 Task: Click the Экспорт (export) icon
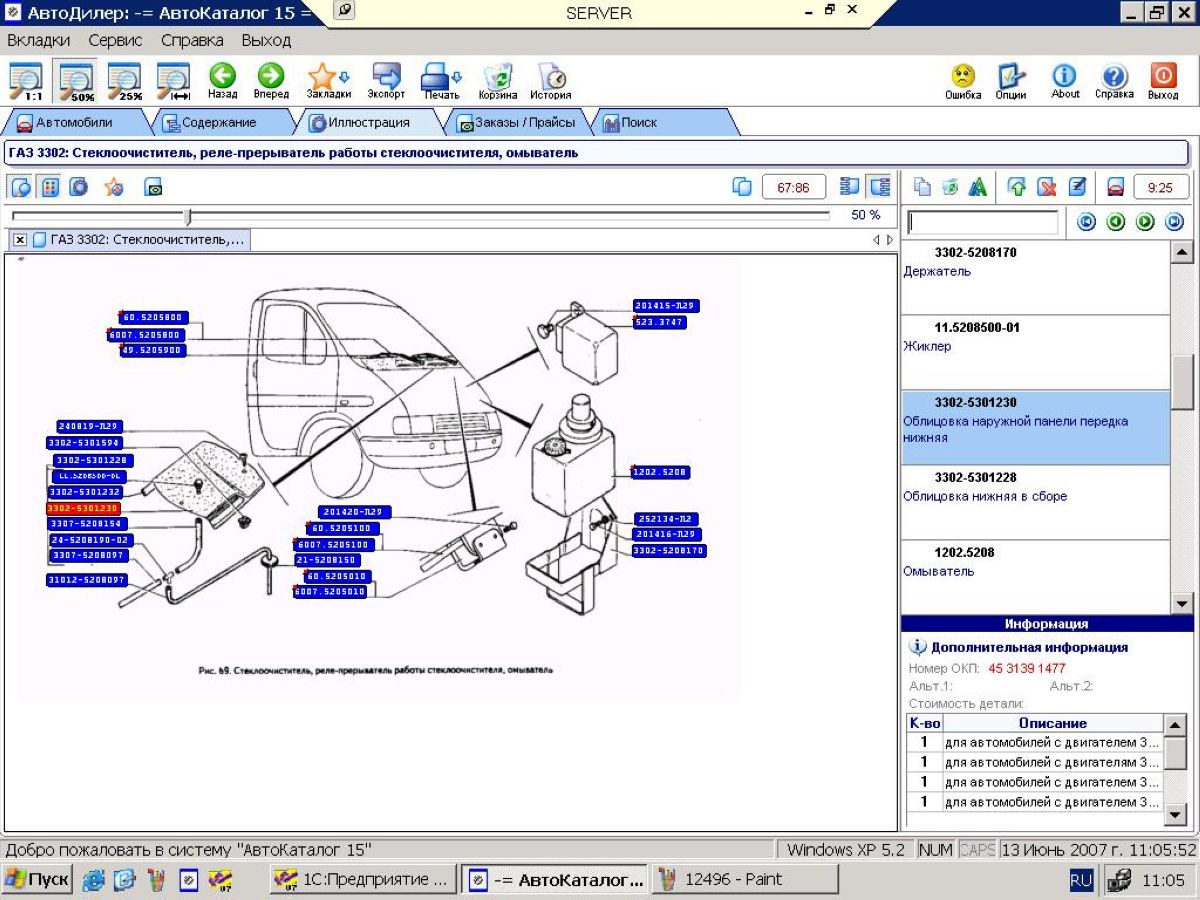pyautogui.click(x=386, y=80)
